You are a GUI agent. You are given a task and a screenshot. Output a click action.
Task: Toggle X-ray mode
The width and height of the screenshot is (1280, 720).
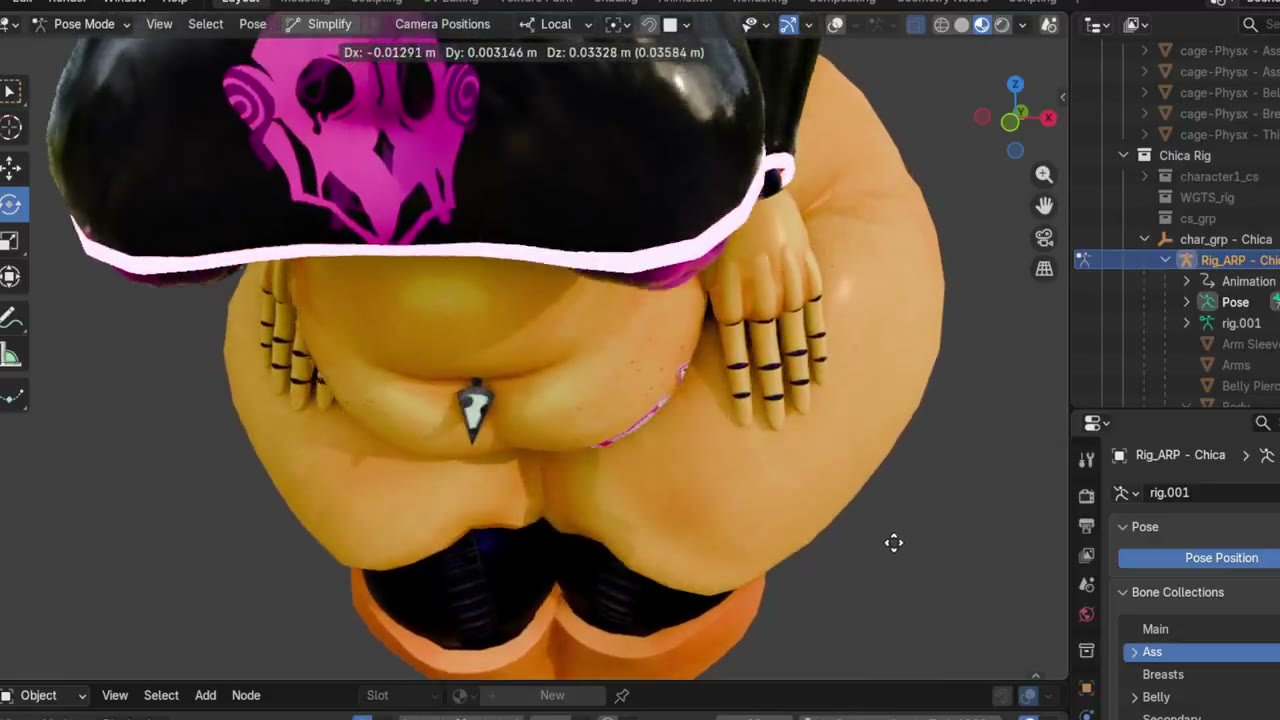pyautogui.click(x=916, y=25)
